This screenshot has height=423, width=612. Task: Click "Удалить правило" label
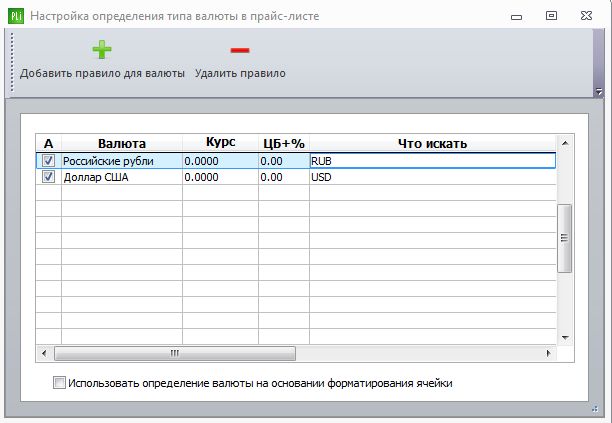pyautogui.click(x=240, y=73)
